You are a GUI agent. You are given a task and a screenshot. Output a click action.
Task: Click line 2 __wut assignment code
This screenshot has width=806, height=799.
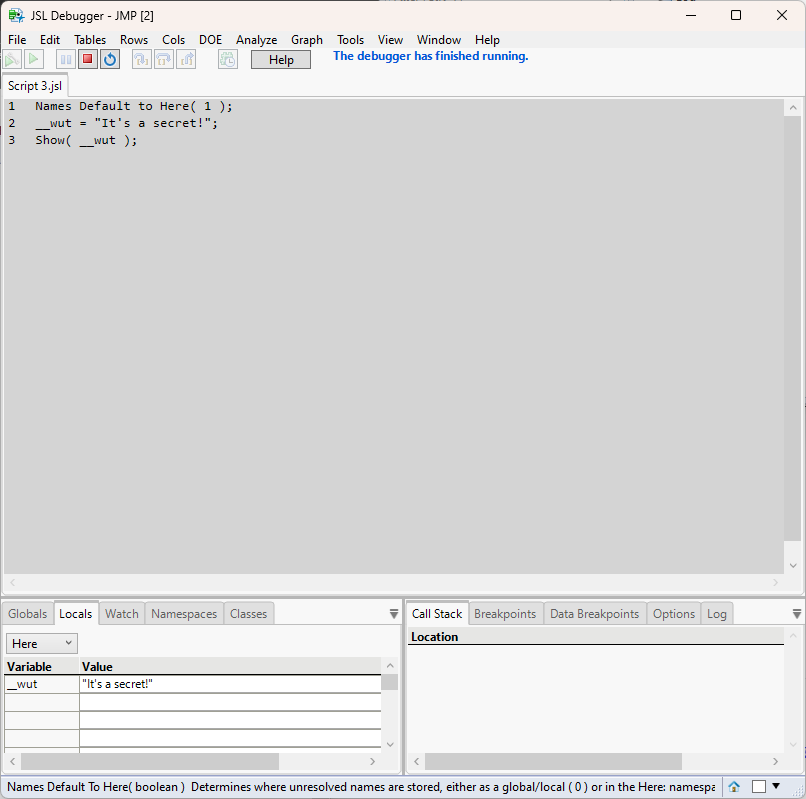click(x=126, y=123)
